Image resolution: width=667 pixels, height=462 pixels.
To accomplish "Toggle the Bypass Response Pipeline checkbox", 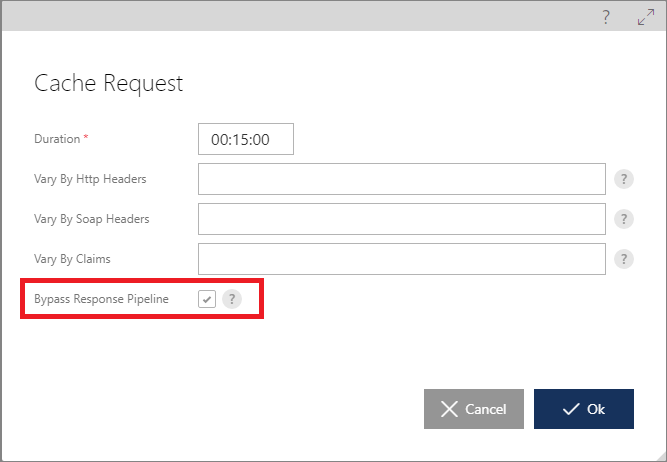I will 207,299.
